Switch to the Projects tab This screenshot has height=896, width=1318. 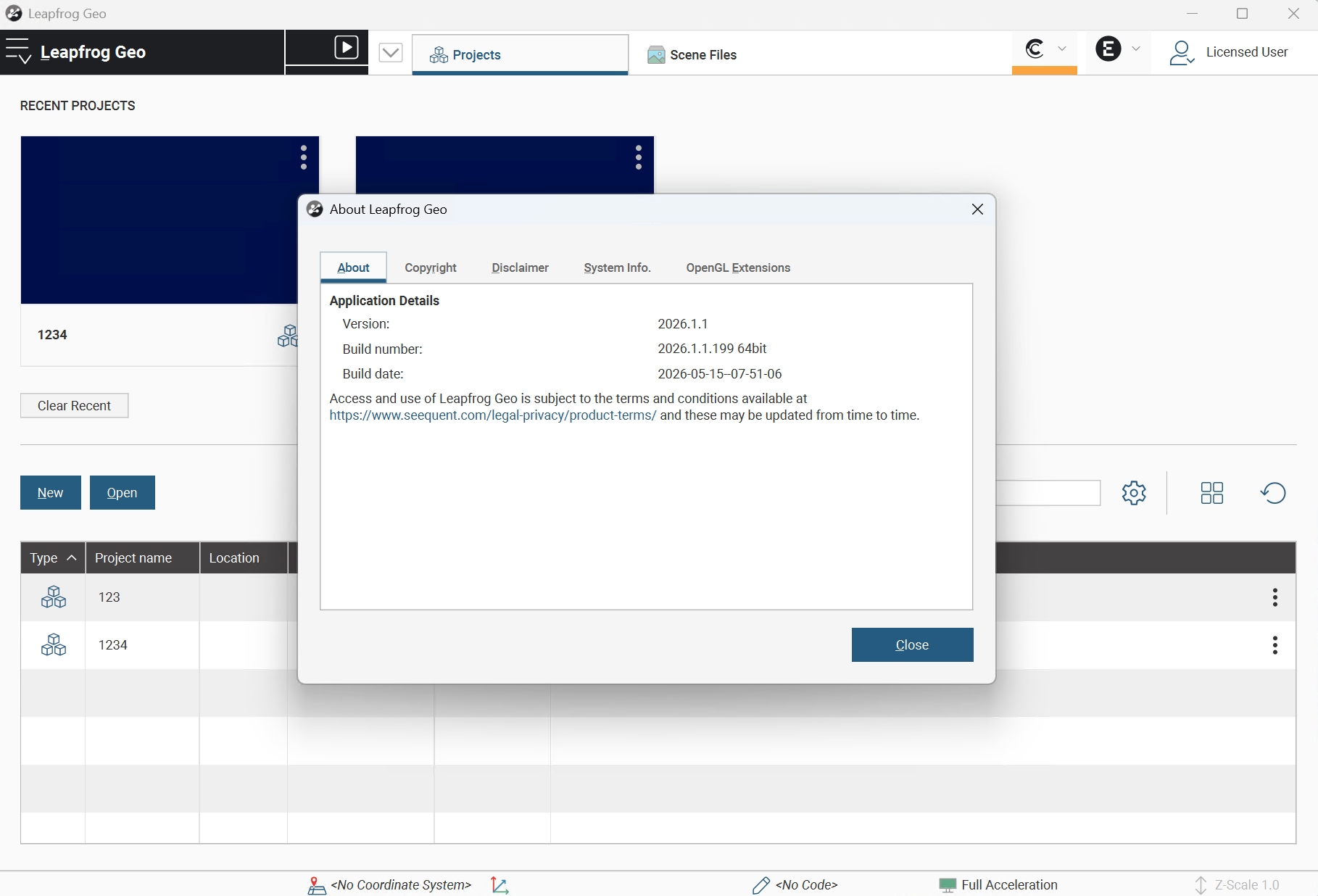(520, 54)
